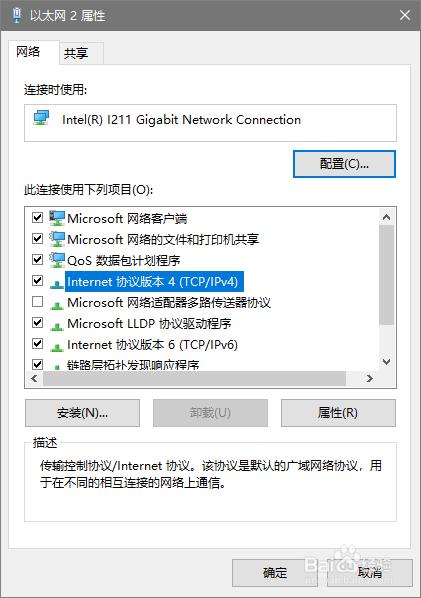Click the IPv4 protocol icon

(x=57, y=283)
